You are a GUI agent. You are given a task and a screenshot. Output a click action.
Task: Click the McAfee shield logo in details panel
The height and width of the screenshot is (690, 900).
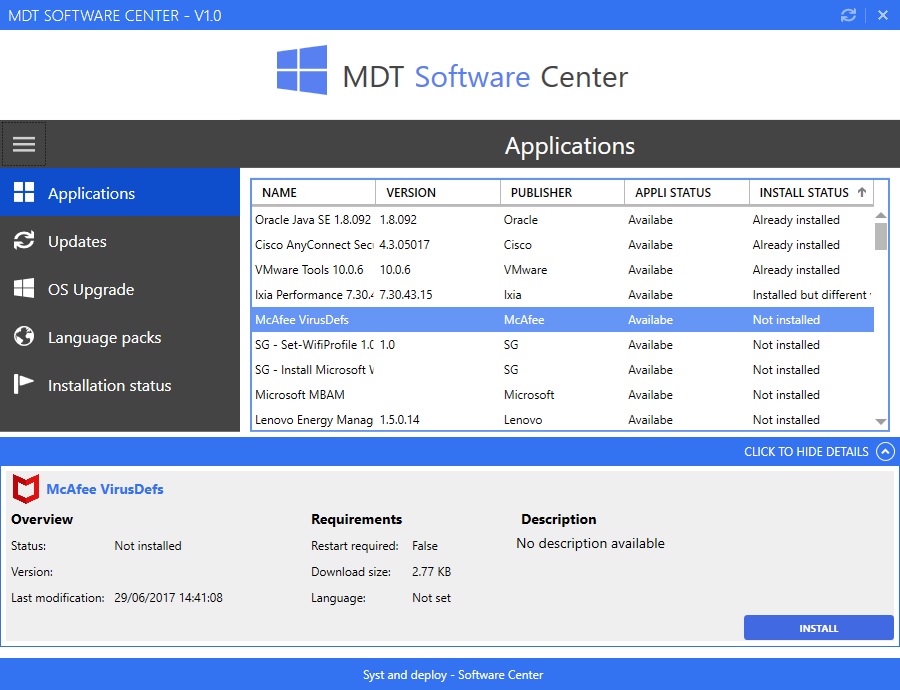tap(25, 488)
